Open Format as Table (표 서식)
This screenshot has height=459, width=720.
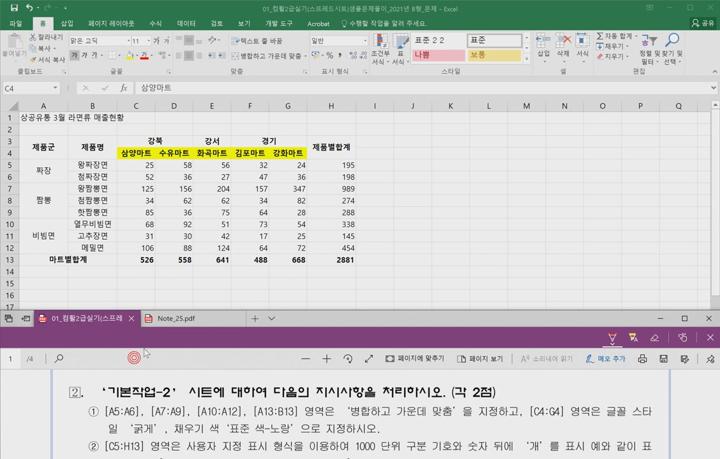(x=400, y=49)
